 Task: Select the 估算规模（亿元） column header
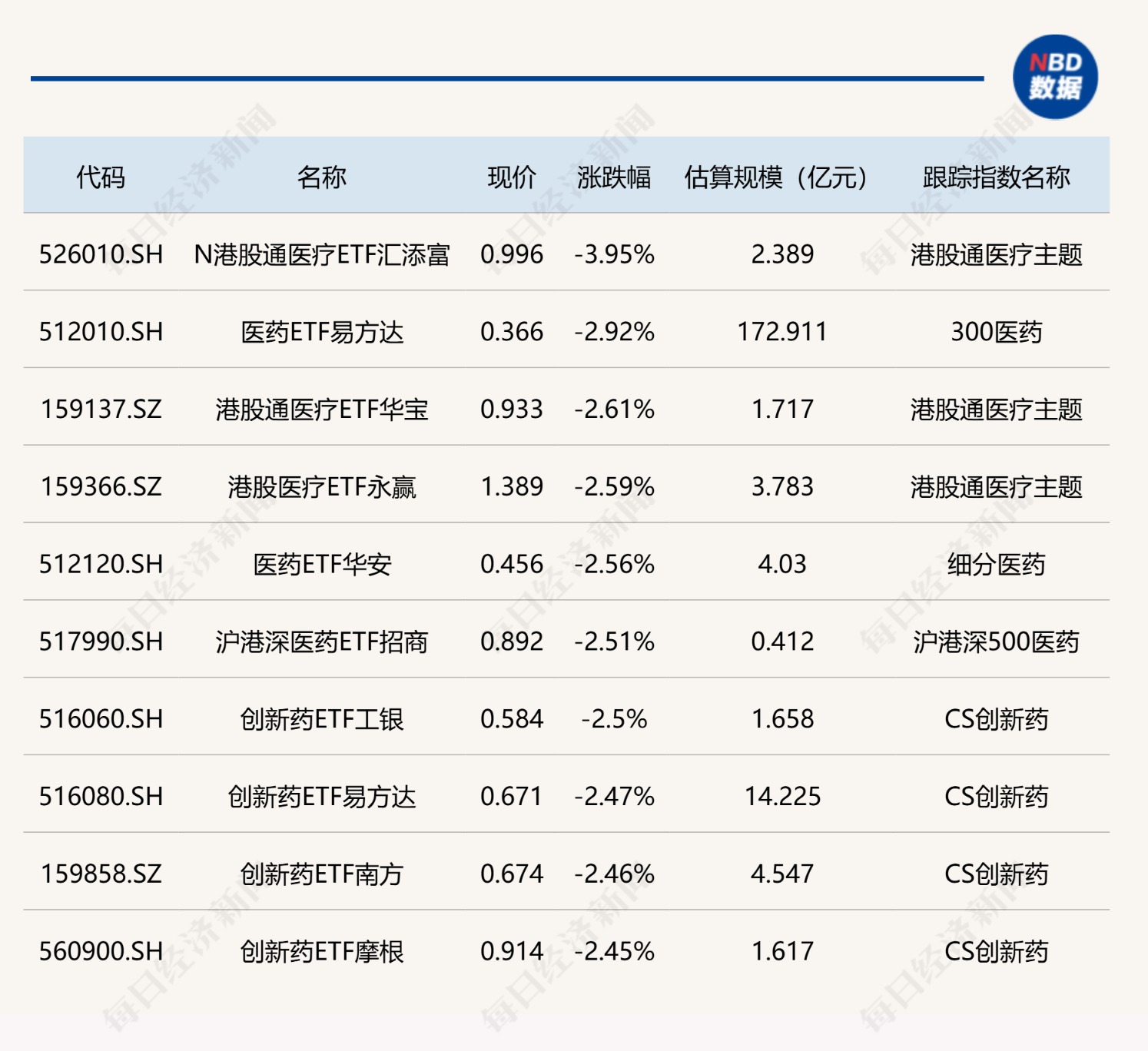click(x=777, y=177)
